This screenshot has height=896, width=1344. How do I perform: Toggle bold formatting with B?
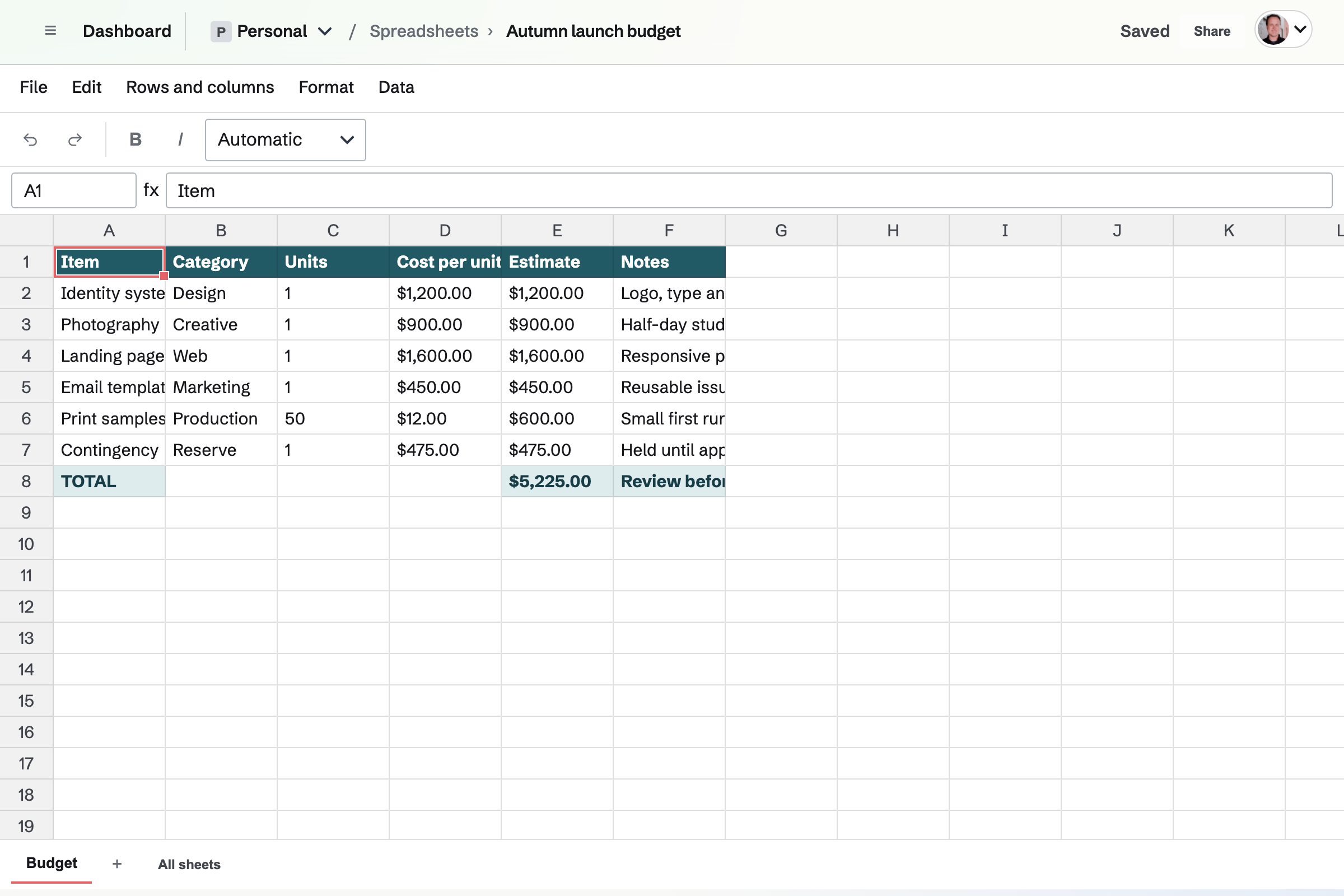(x=136, y=139)
